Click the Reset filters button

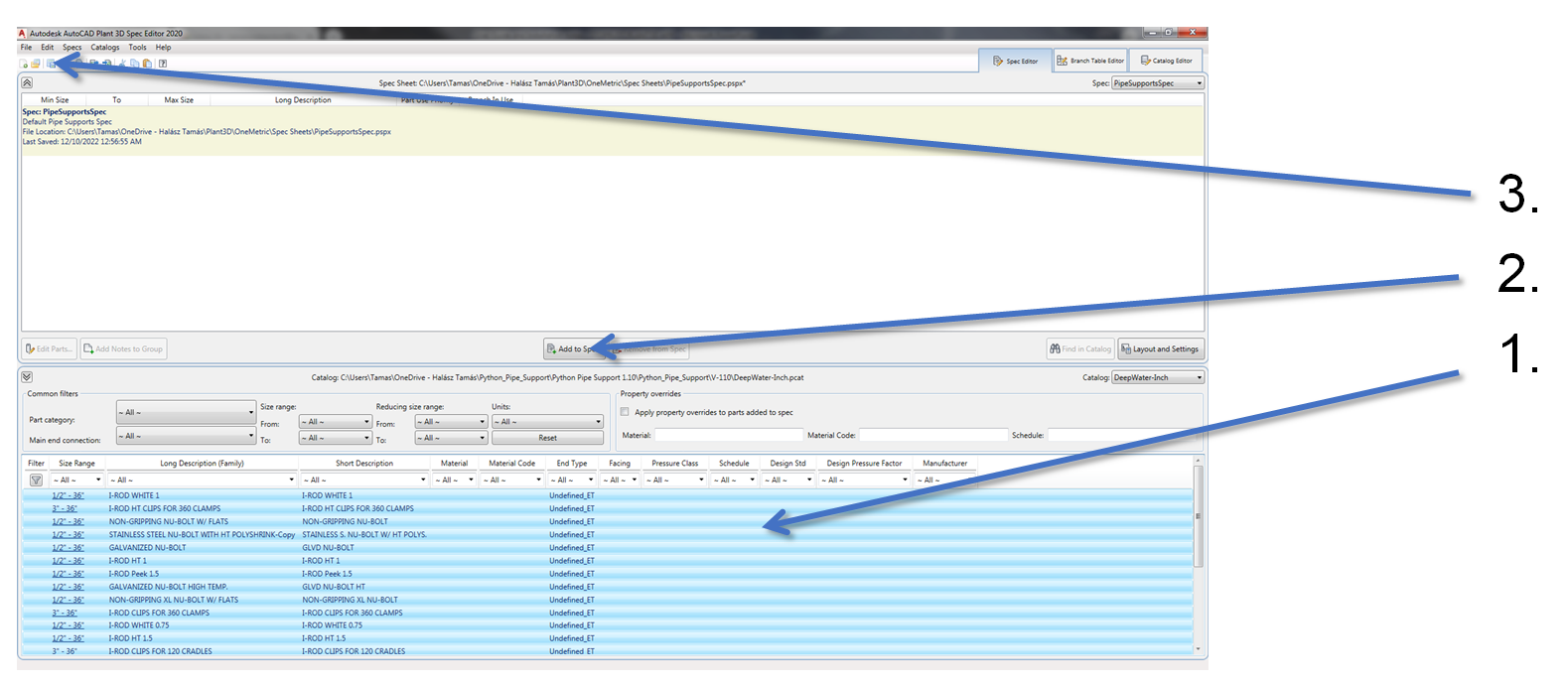tap(547, 438)
